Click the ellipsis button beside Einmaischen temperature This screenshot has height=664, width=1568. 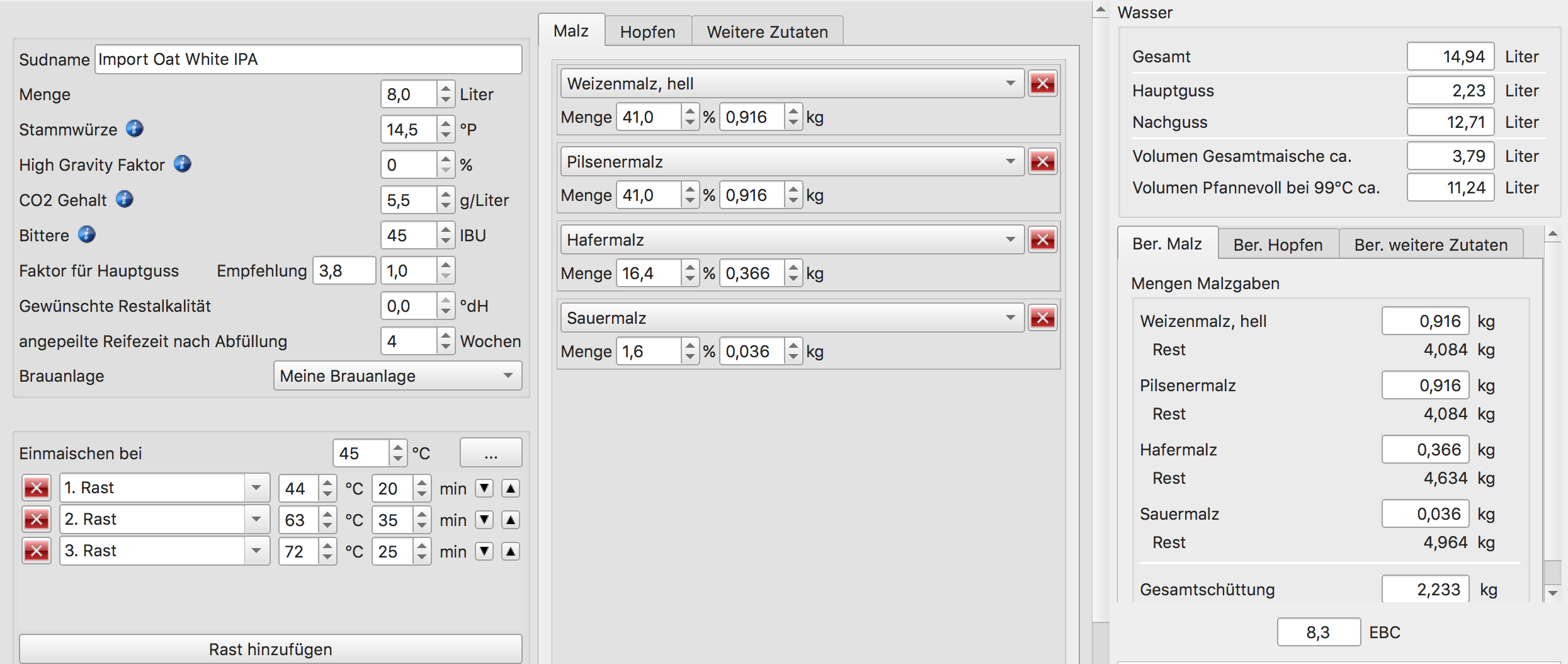coord(491,453)
